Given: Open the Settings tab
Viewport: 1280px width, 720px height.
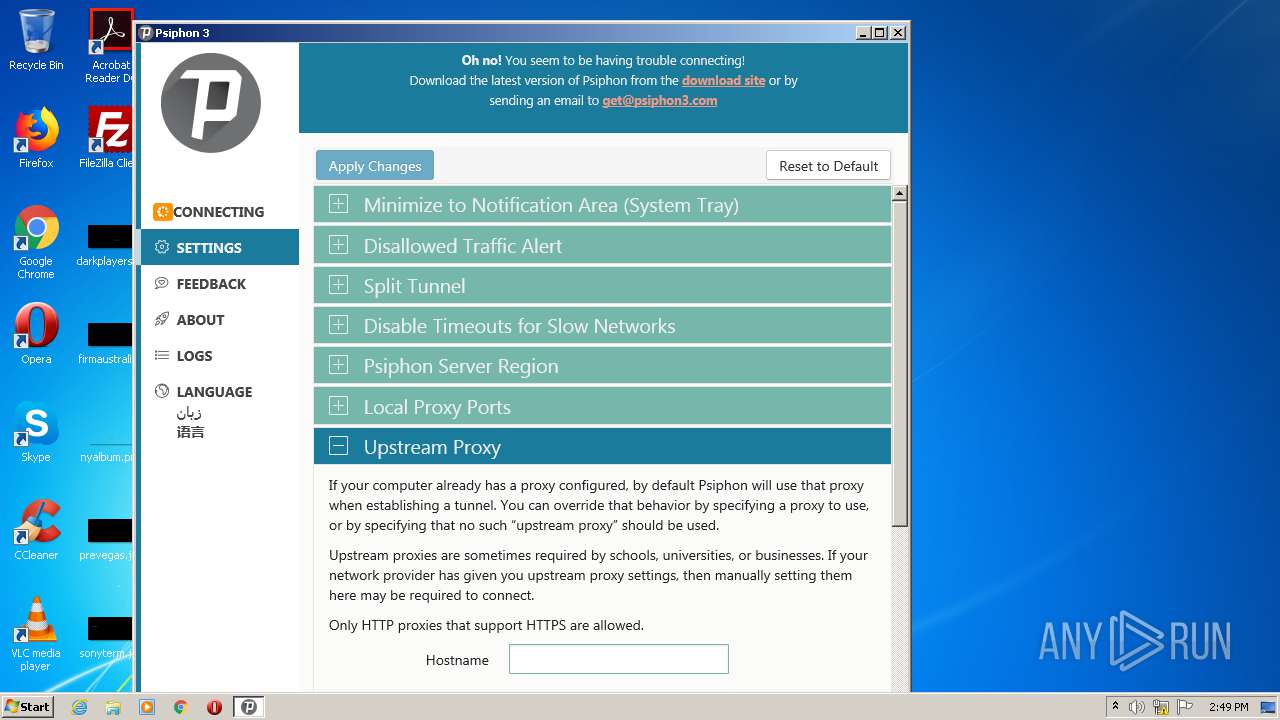Looking at the screenshot, I should click(x=219, y=248).
